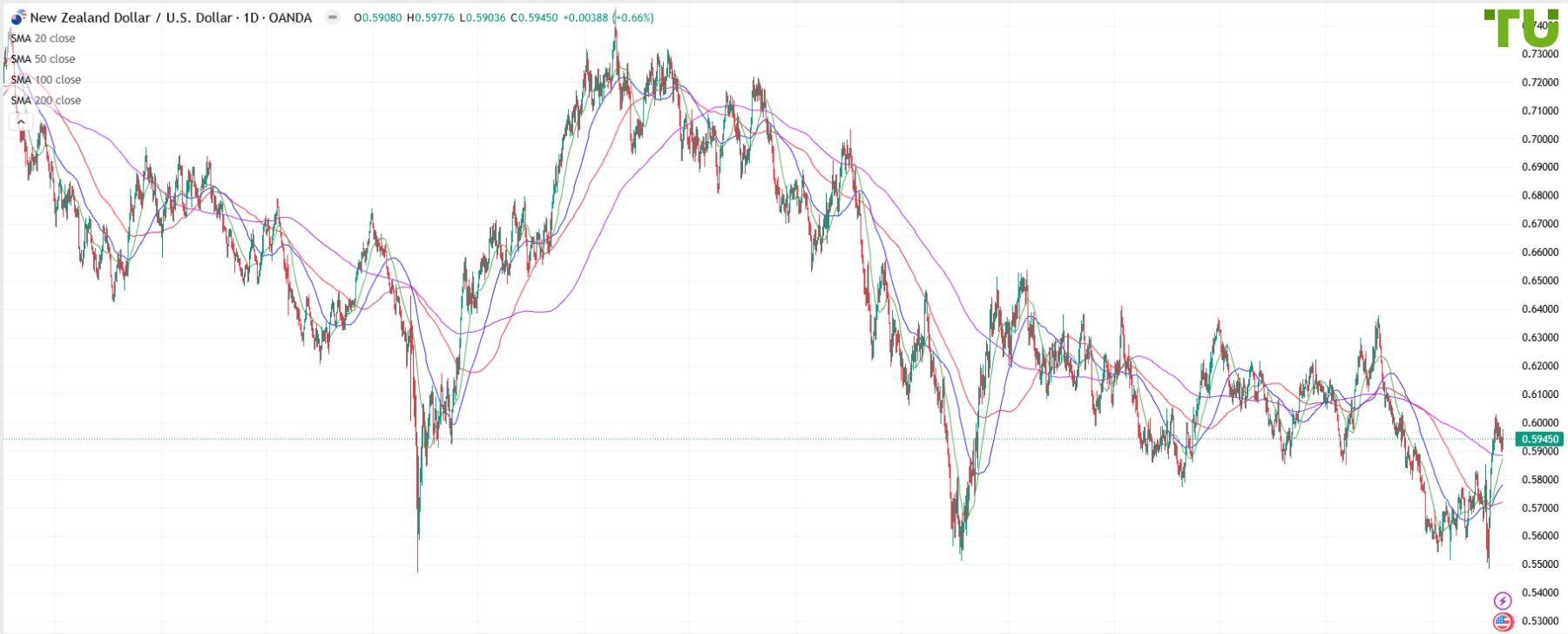Click the 0.62000 price scale label

click(x=1540, y=367)
